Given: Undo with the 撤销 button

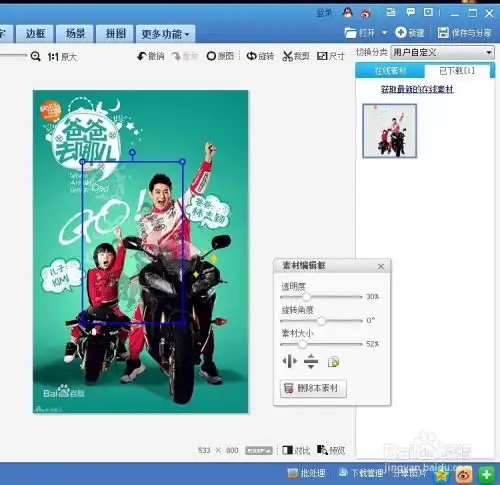Looking at the screenshot, I should coord(151,56).
